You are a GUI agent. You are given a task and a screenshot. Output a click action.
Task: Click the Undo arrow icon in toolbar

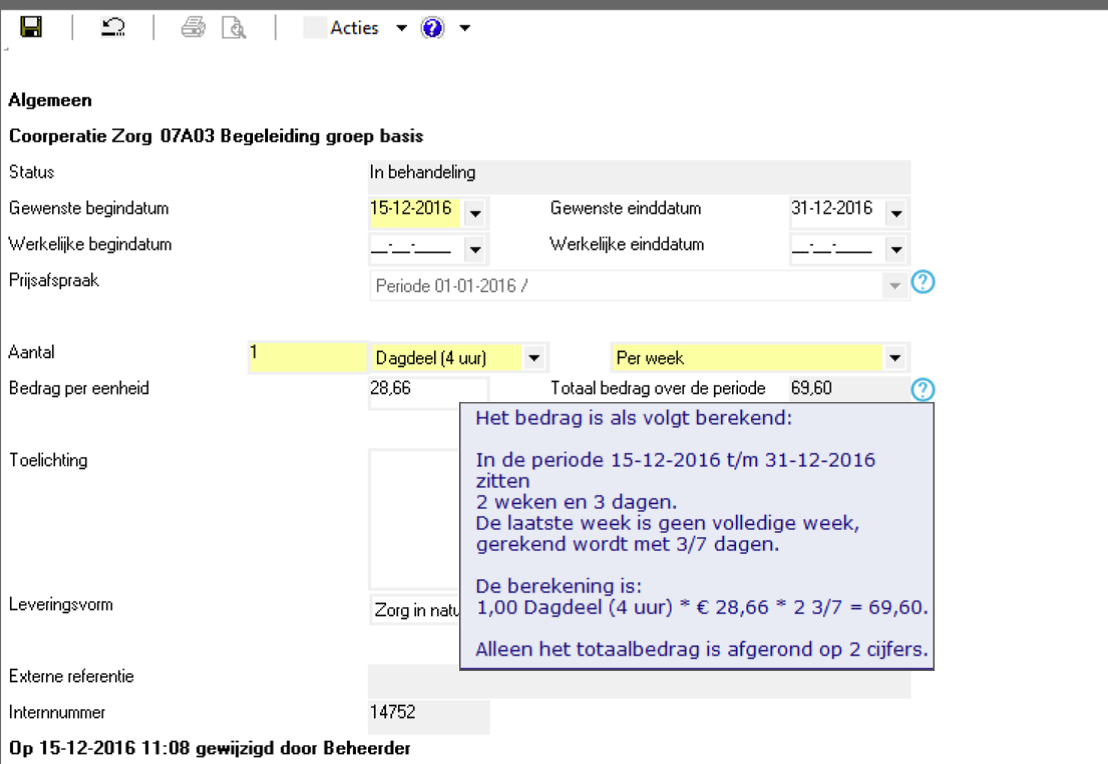(x=113, y=28)
